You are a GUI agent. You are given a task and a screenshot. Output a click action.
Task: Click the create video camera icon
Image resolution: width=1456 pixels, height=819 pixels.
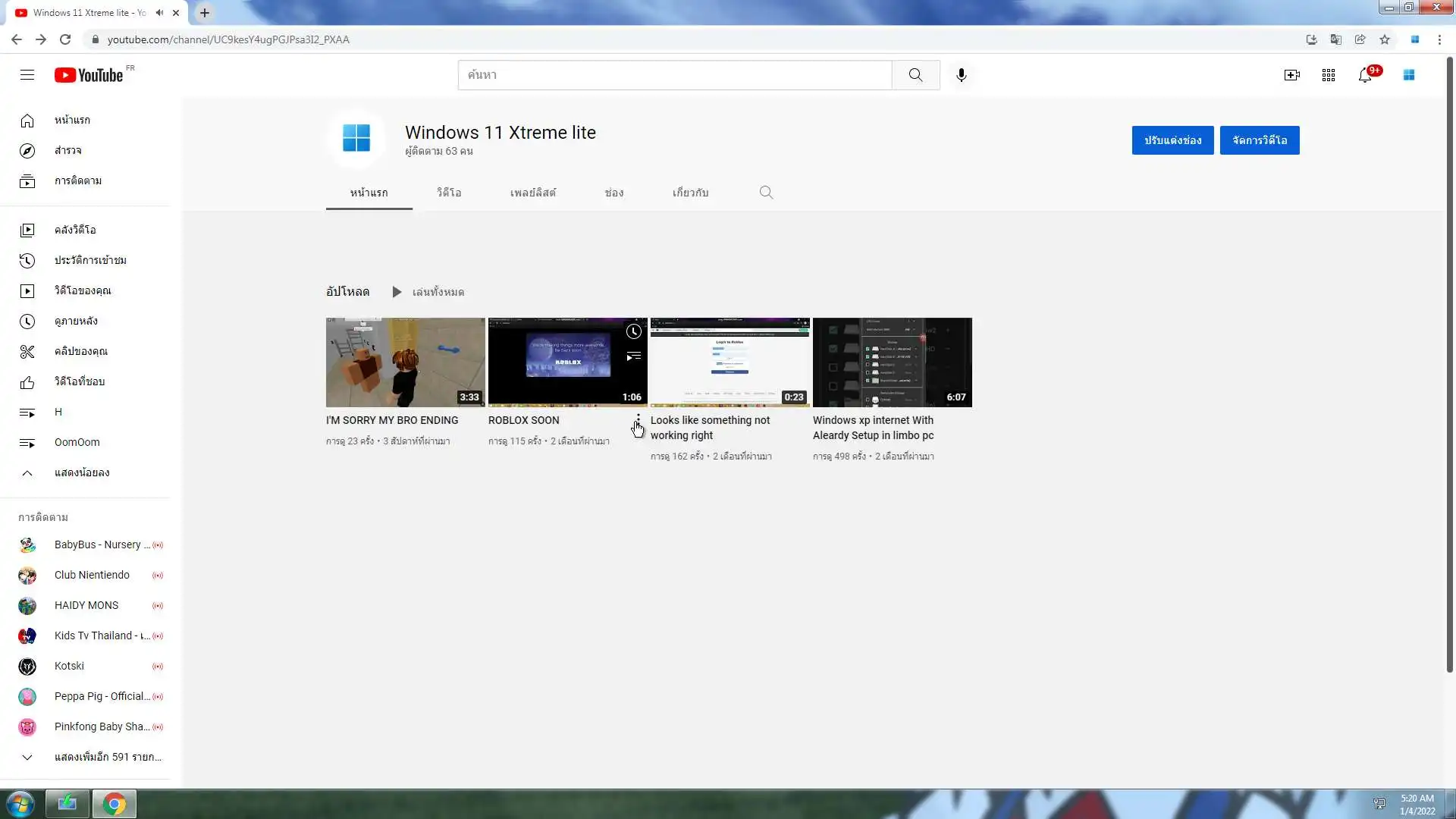pos(1291,75)
